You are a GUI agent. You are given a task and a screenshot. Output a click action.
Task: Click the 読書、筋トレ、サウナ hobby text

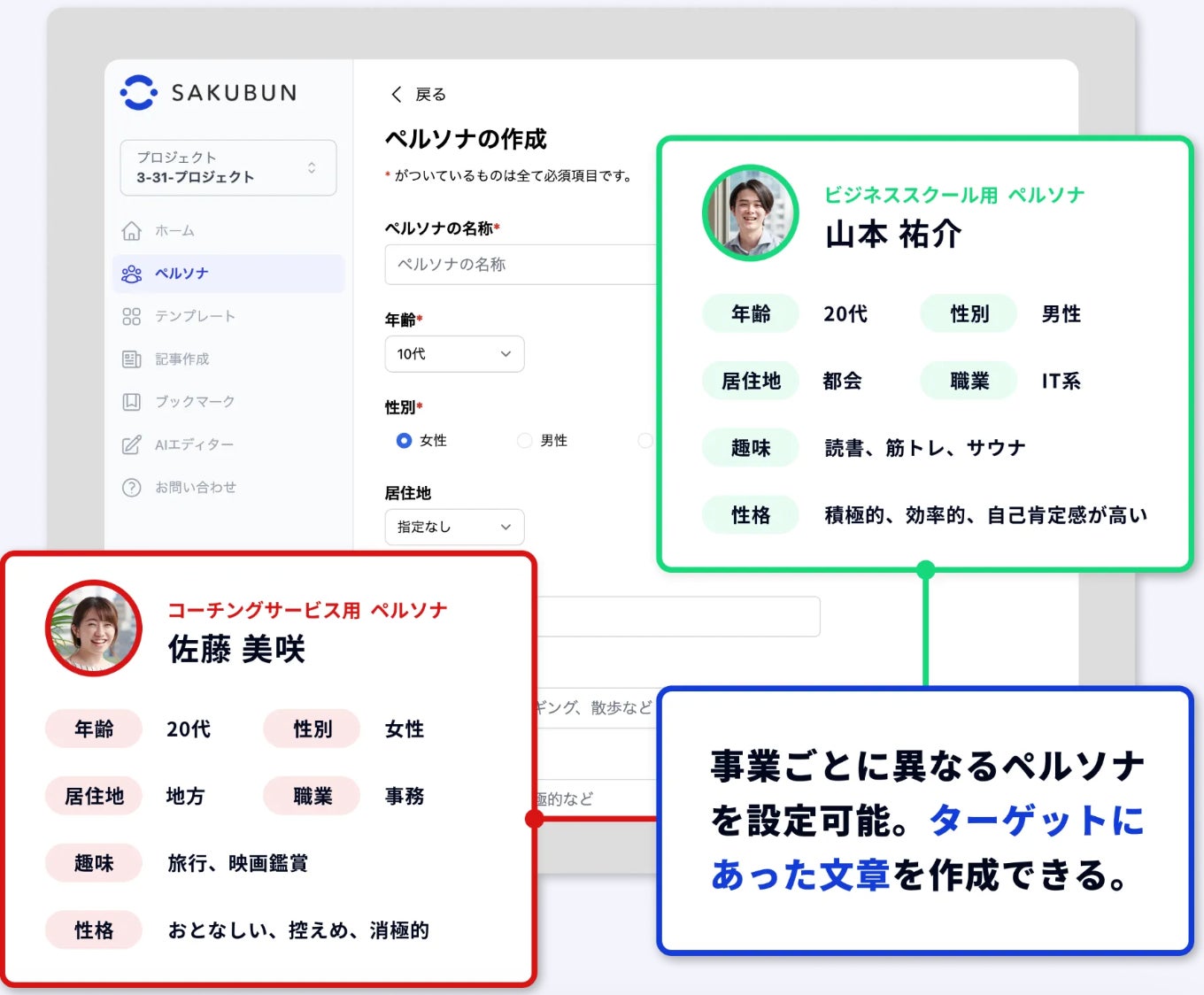pos(925,448)
